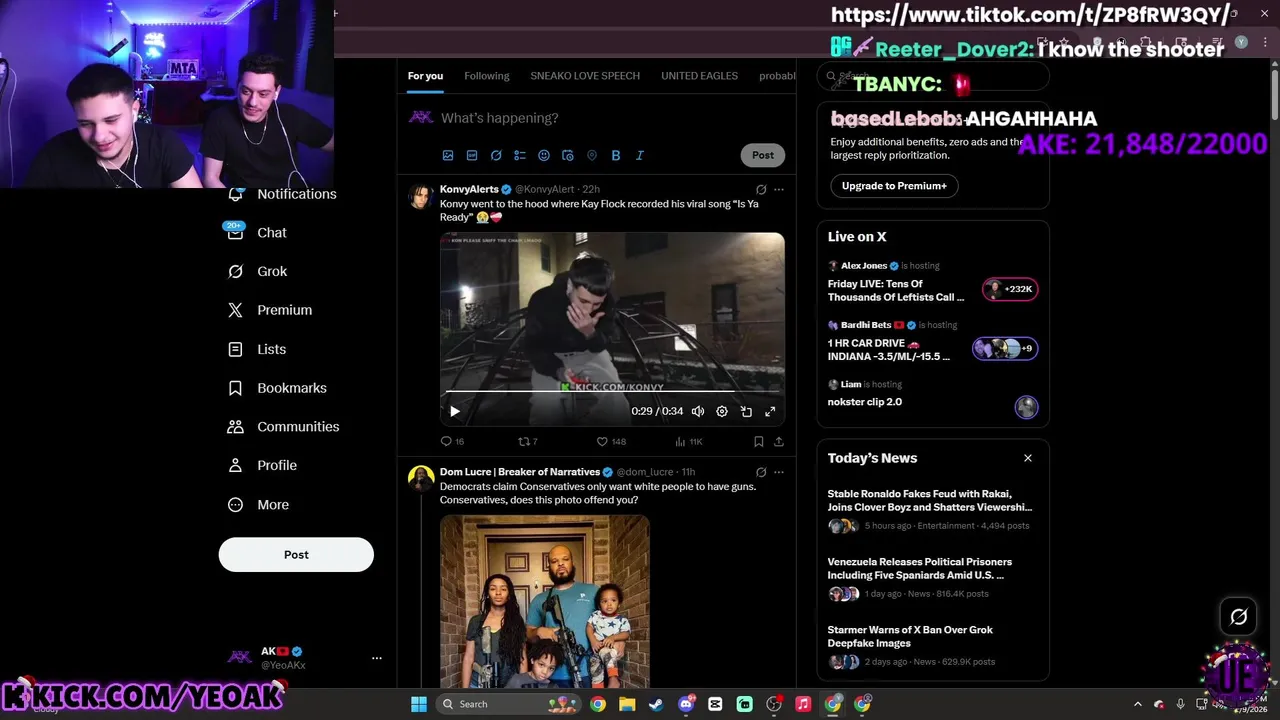Open Grok actions on Dom Lucre post

(761, 472)
